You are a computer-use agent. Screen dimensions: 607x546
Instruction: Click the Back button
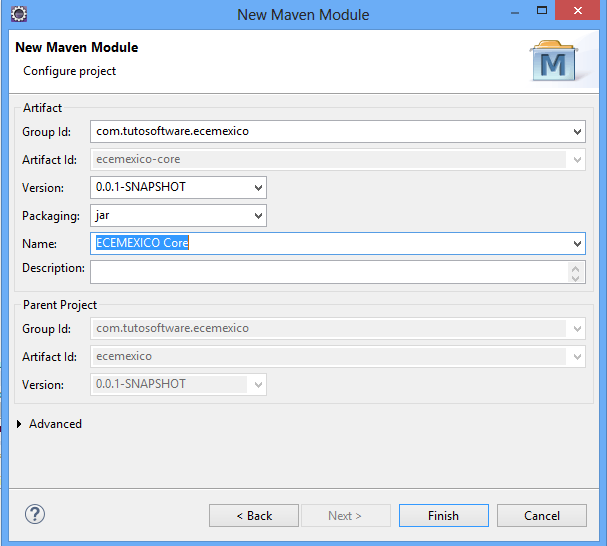pyautogui.click(x=254, y=515)
